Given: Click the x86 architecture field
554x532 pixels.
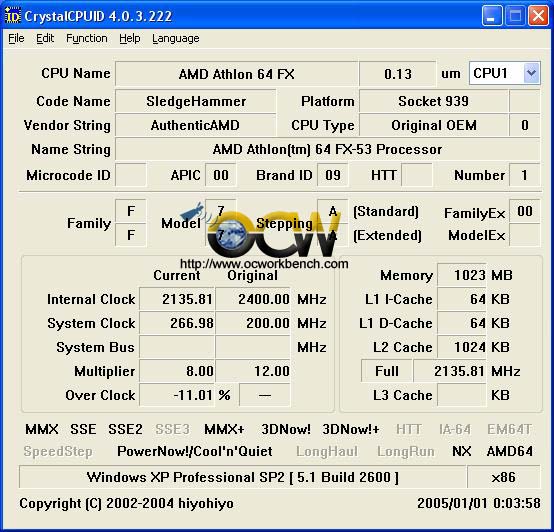Looking at the screenshot, I should click(503, 477).
